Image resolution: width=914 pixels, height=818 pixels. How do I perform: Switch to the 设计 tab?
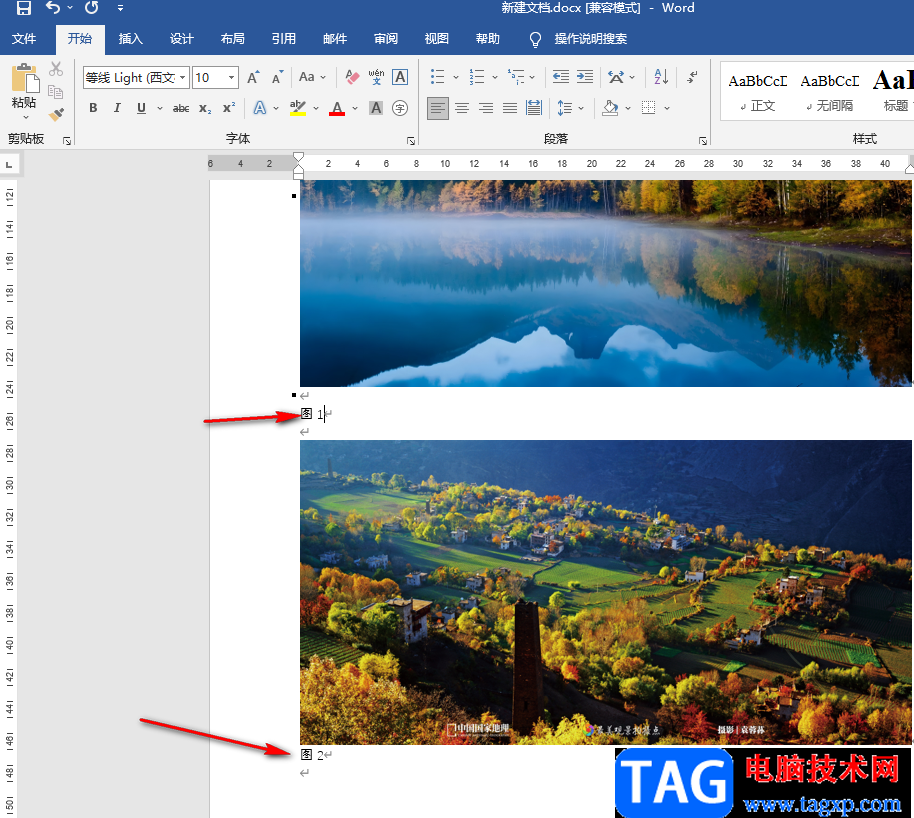(x=181, y=38)
